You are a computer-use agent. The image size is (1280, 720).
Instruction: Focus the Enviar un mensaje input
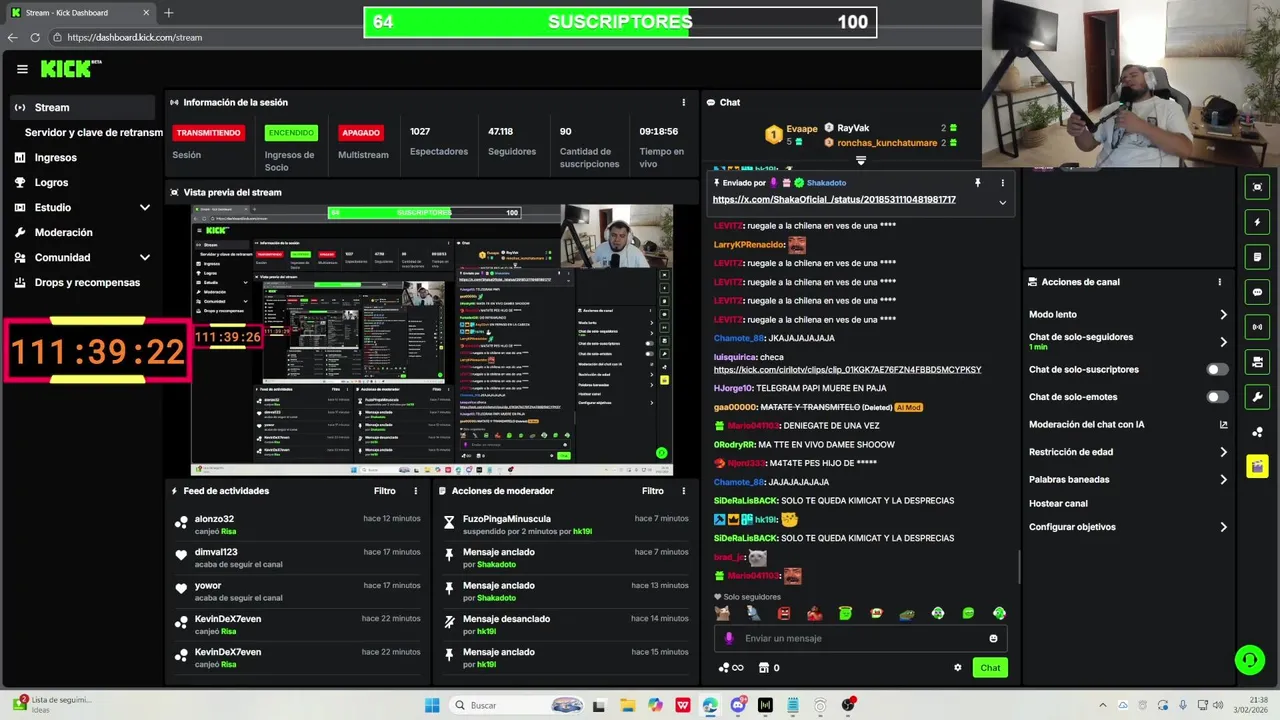point(860,638)
